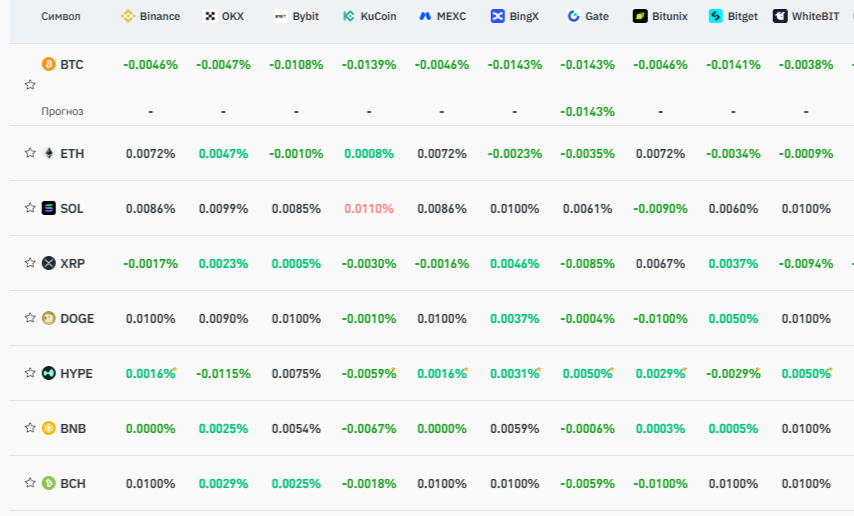
Task: Click the Gate exchange logo icon
Action: tap(574, 16)
